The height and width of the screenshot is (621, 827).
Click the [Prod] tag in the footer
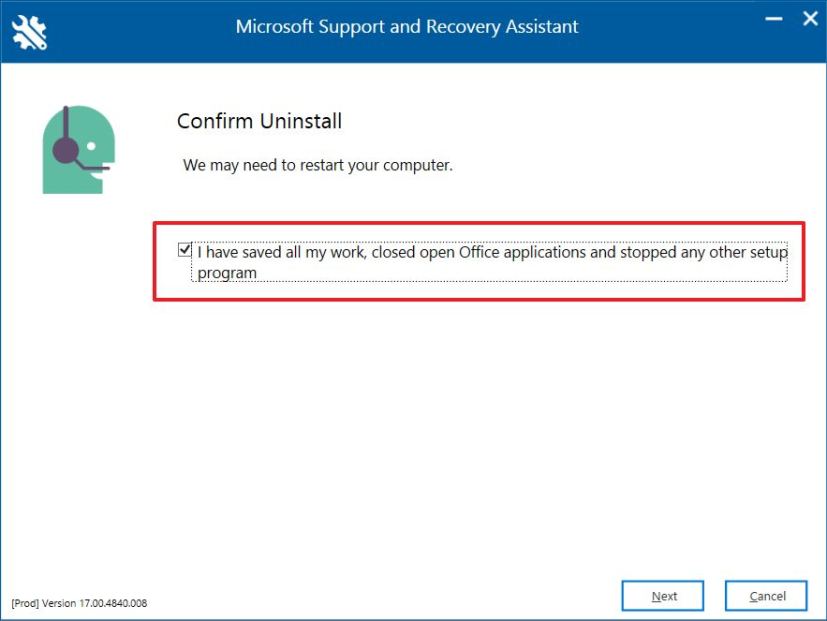pyautogui.click(x=25, y=603)
